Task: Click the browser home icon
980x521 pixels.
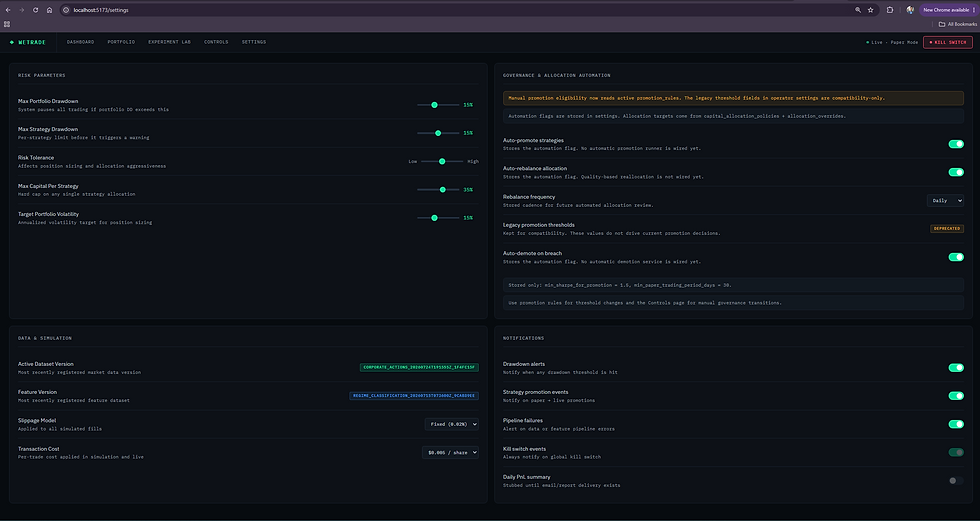Action: pyautogui.click(x=49, y=10)
